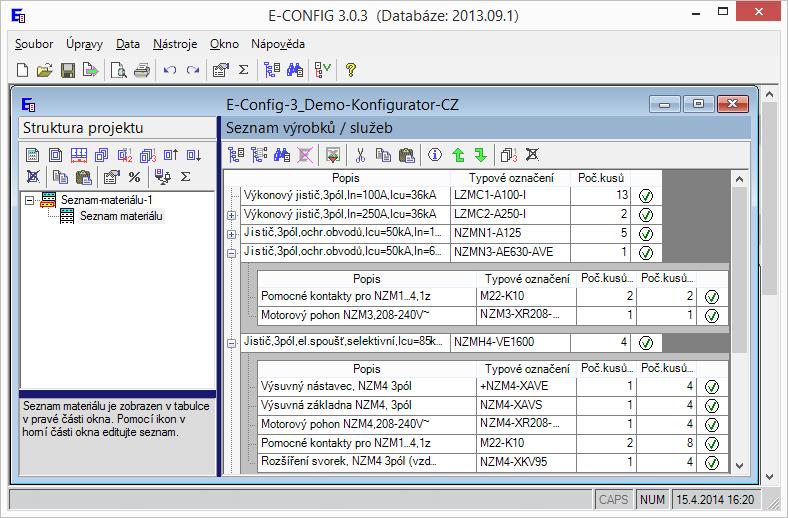The image size is (788, 518).
Task: Click the printer icon in main toolbar
Action: (142, 70)
